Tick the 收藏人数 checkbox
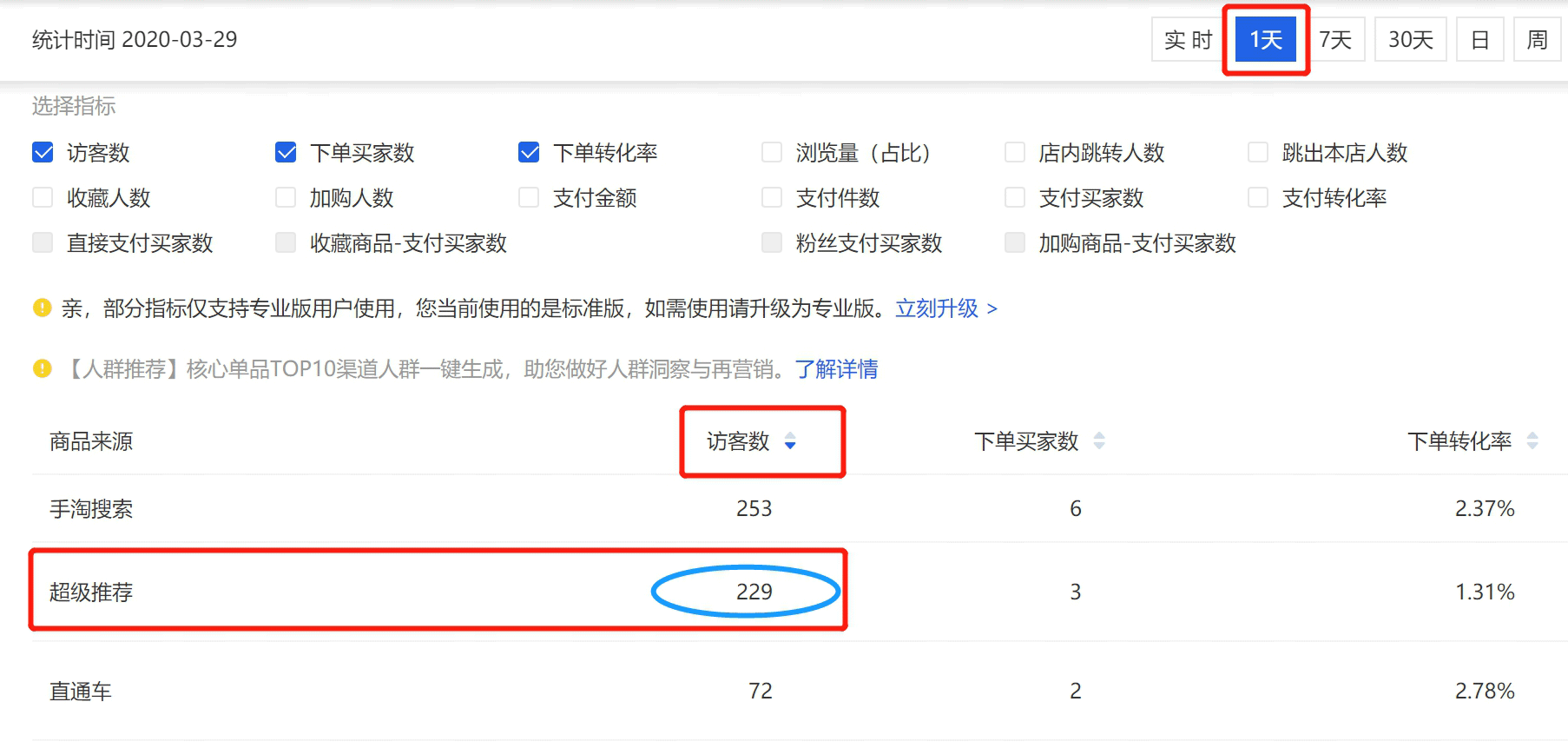This screenshot has height=748, width=1568. 43,198
